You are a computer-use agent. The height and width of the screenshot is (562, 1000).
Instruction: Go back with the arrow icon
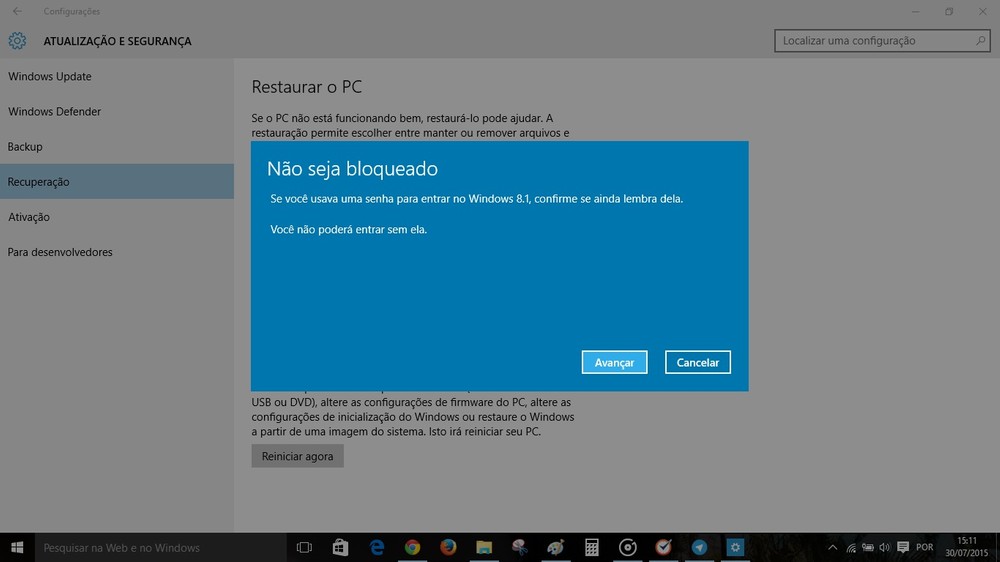pyautogui.click(x=17, y=11)
